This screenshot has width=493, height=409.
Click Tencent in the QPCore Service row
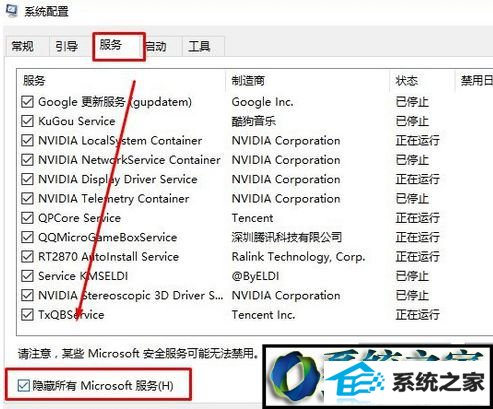(252, 218)
